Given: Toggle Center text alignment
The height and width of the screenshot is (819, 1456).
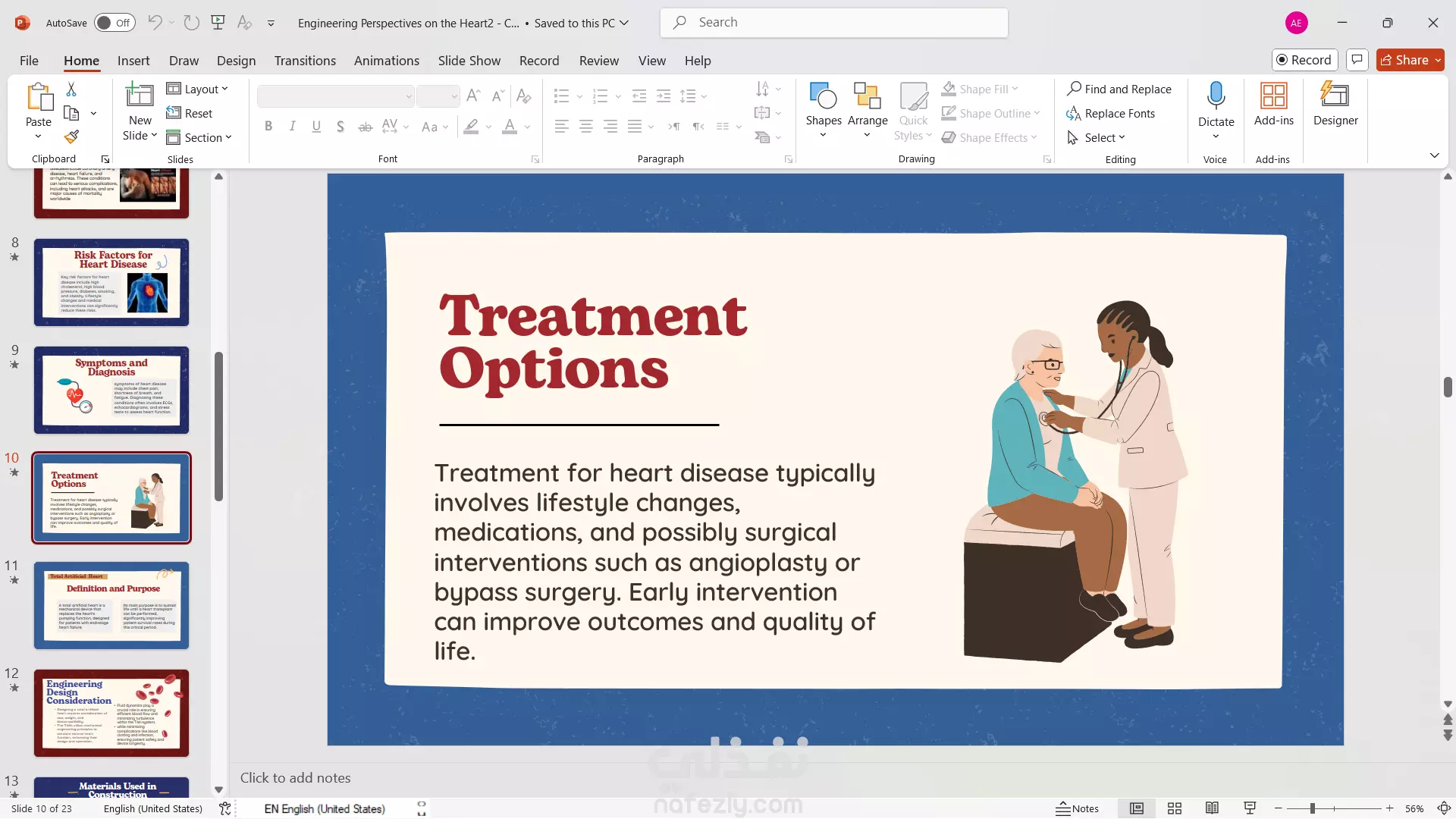Looking at the screenshot, I should tap(586, 127).
